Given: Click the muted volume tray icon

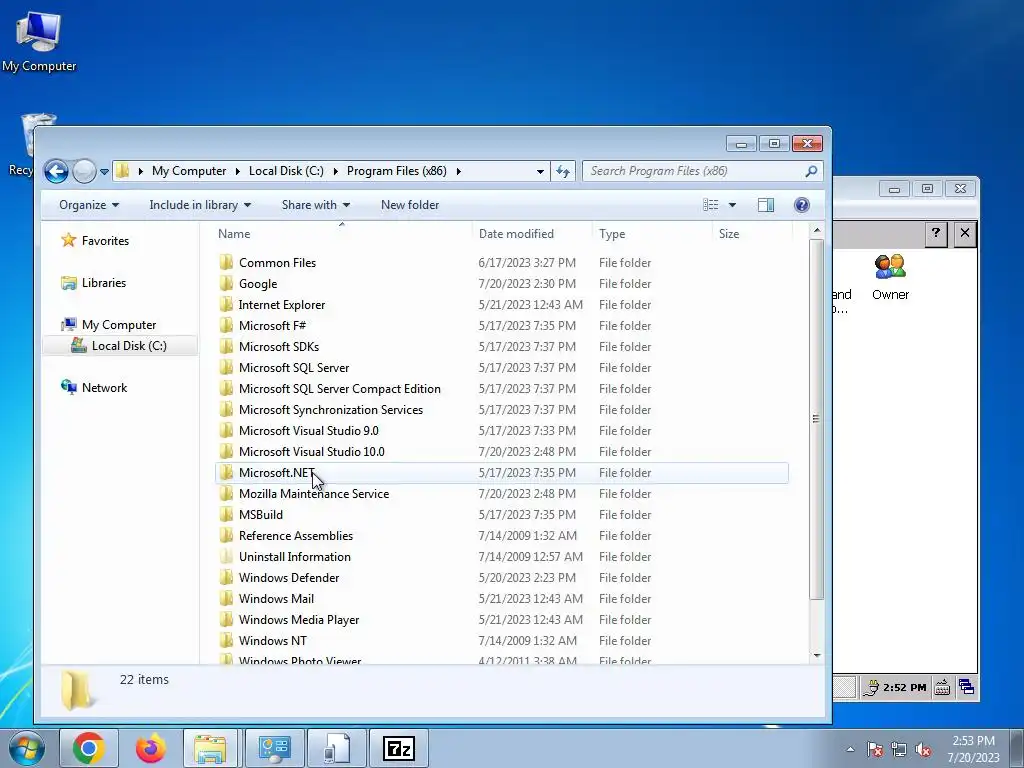Looking at the screenshot, I should point(923,750).
